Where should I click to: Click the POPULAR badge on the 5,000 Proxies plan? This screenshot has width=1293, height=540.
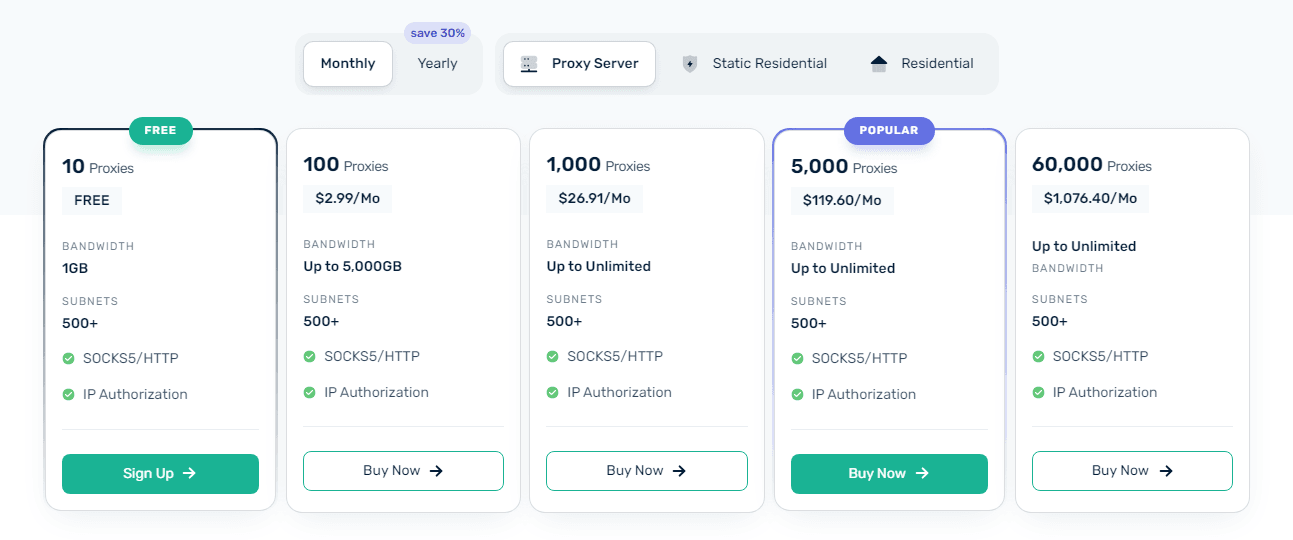pyautogui.click(x=889, y=130)
